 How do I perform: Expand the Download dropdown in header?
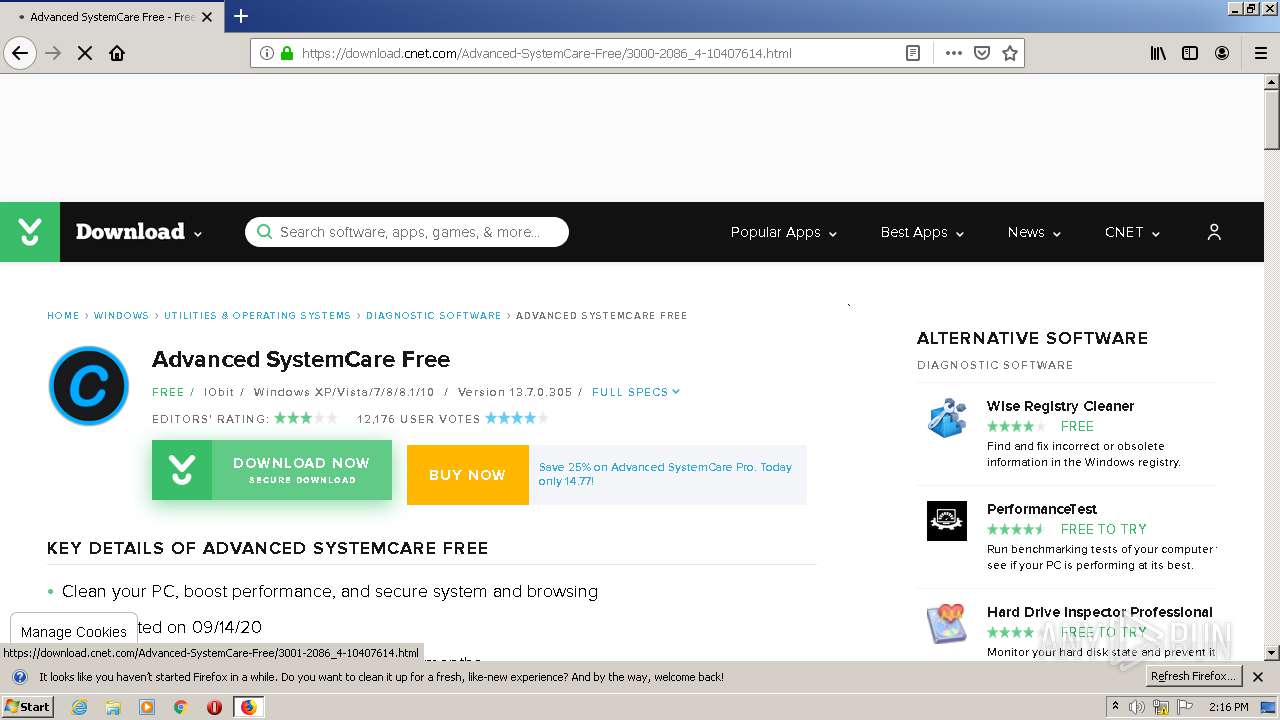coord(139,232)
